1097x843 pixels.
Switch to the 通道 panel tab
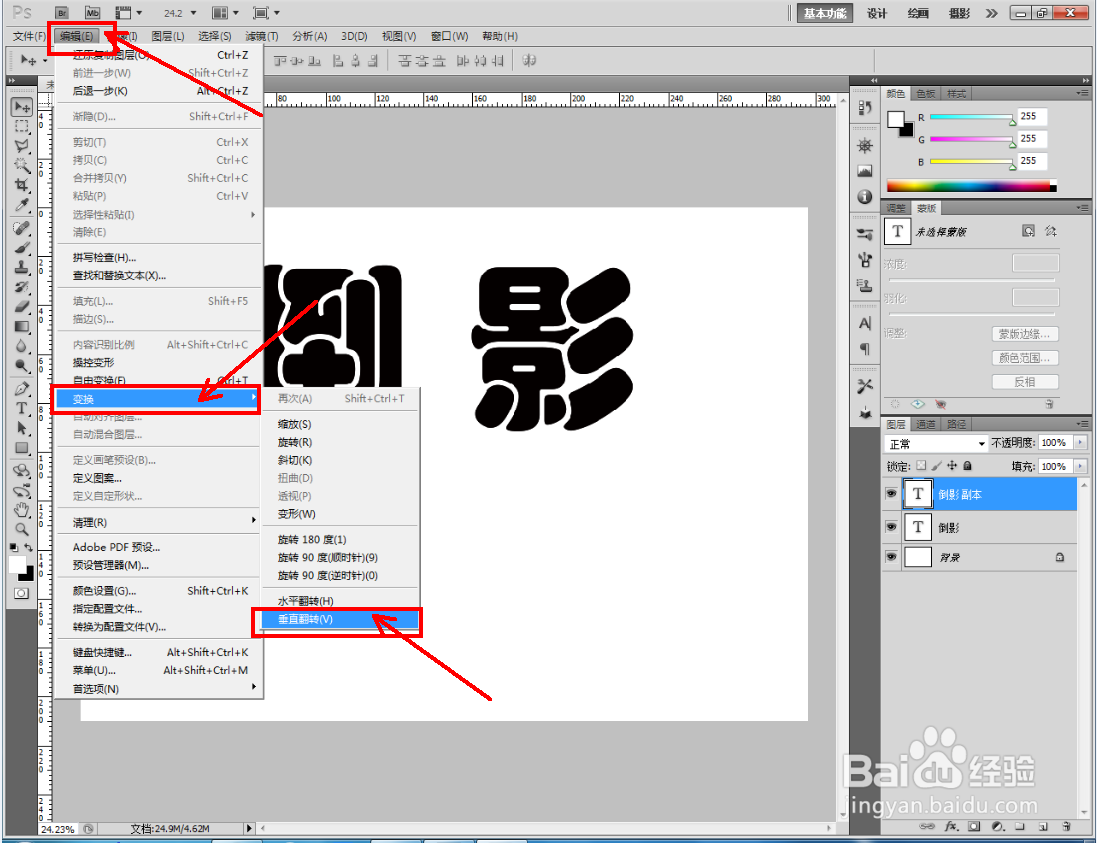(x=927, y=424)
